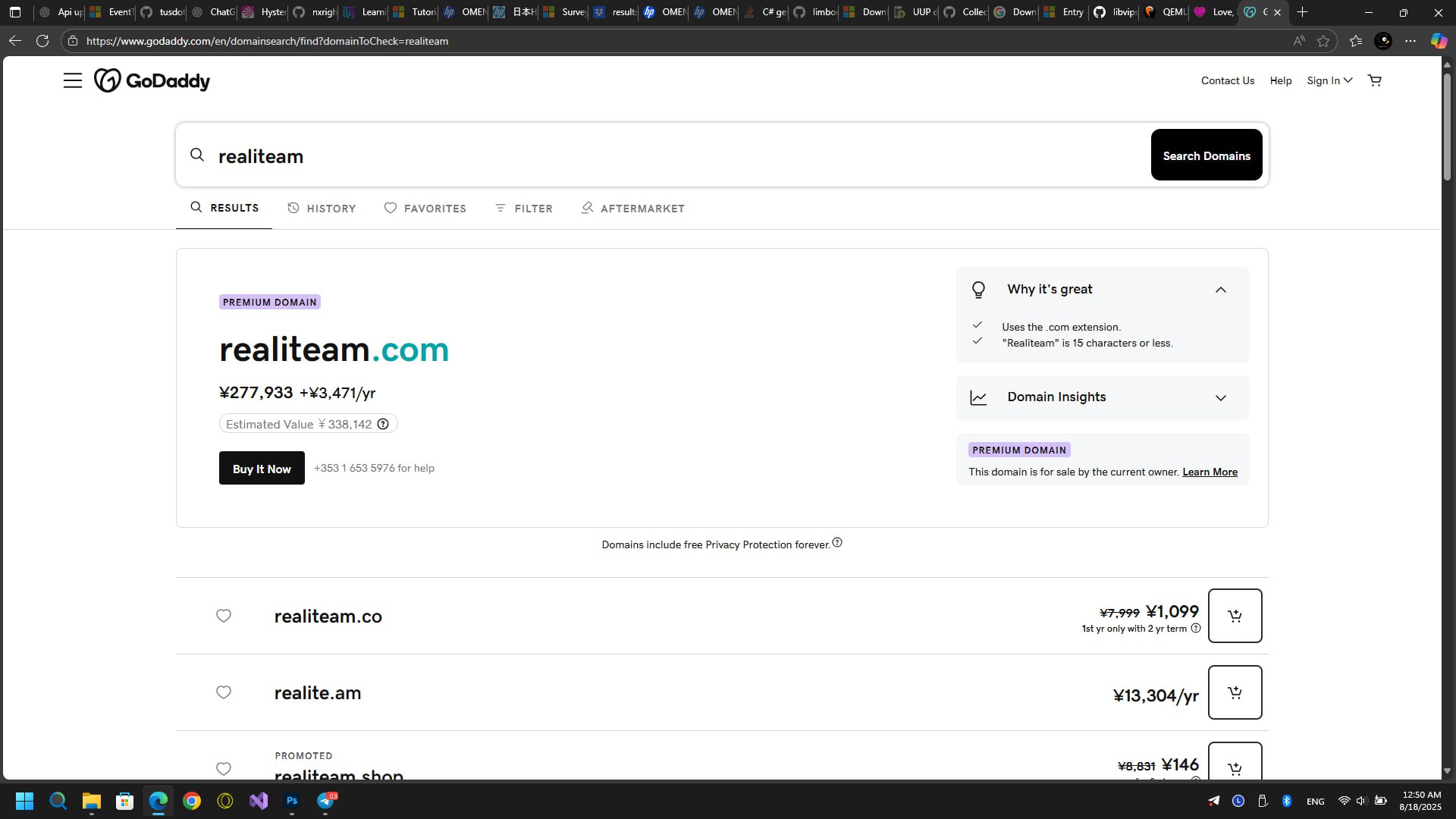Favorite realite.am with heart icon
The width and height of the screenshot is (1456, 819).
click(224, 692)
